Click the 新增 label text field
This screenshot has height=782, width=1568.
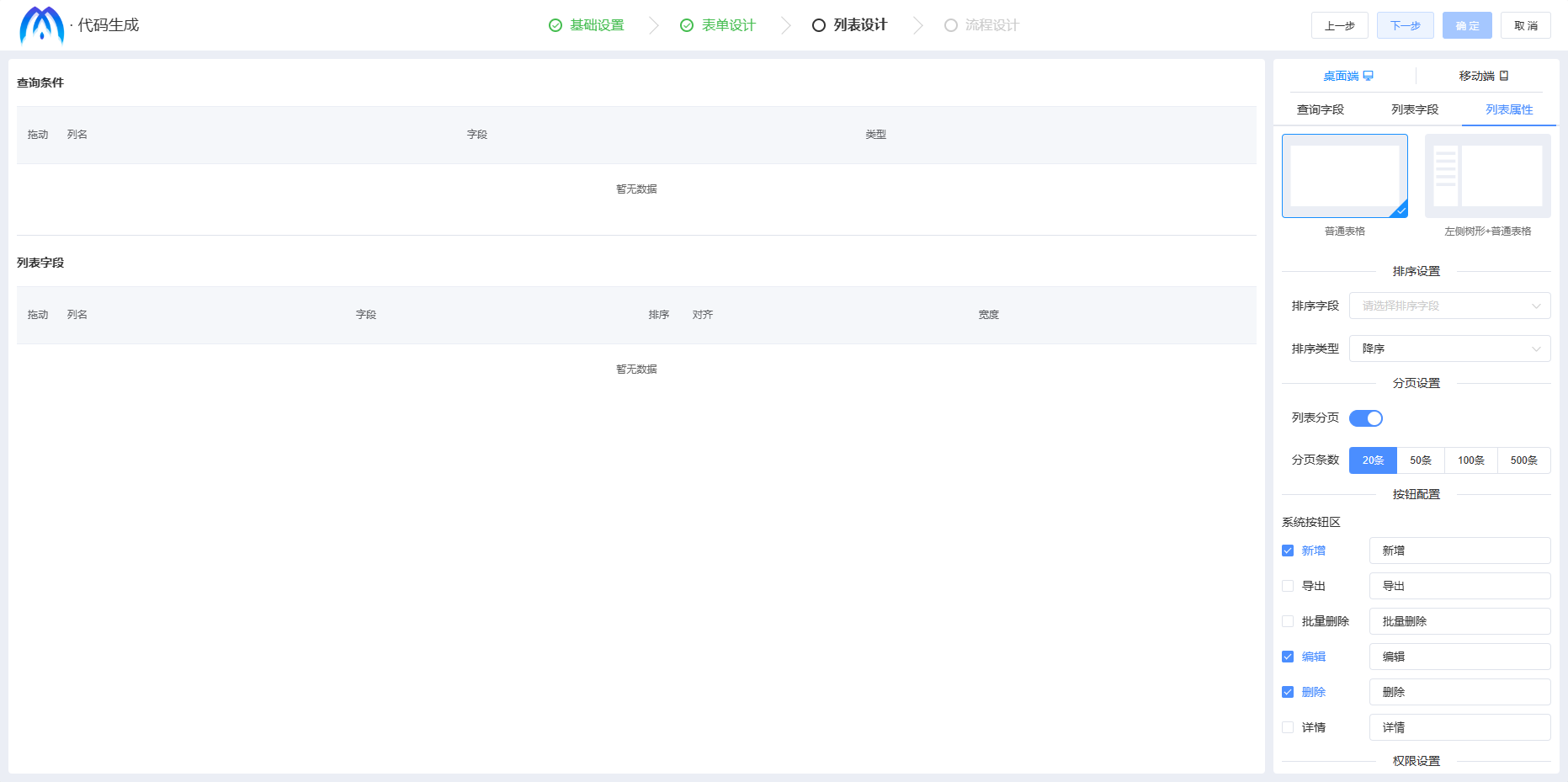pos(1460,551)
